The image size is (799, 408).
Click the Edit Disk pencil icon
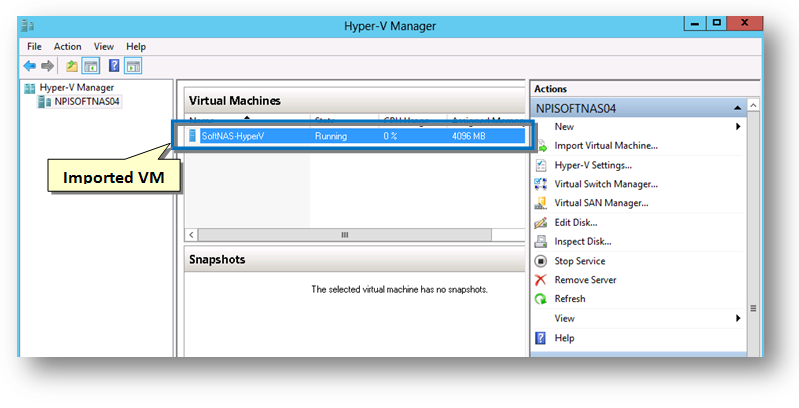541,223
